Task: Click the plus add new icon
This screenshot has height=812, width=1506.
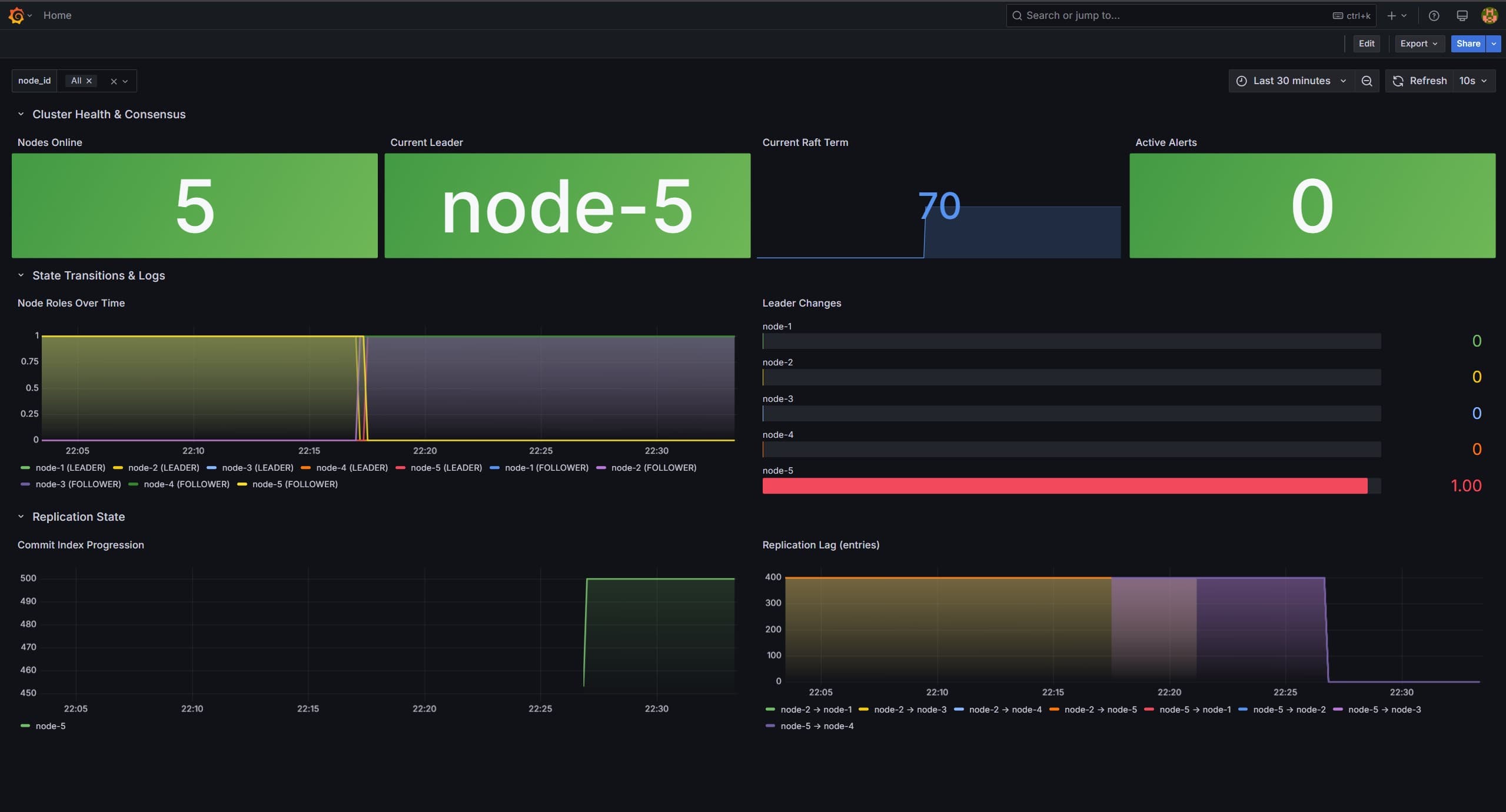Action: [1396, 16]
